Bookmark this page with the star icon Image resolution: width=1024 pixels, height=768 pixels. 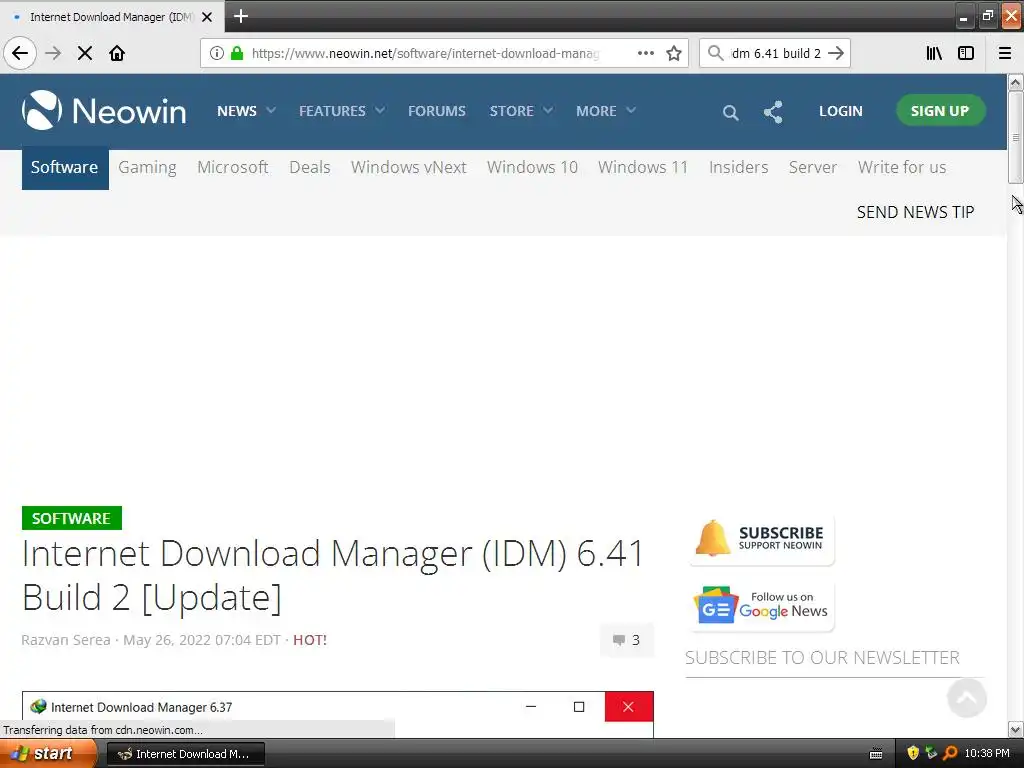pyautogui.click(x=674, y=54)
